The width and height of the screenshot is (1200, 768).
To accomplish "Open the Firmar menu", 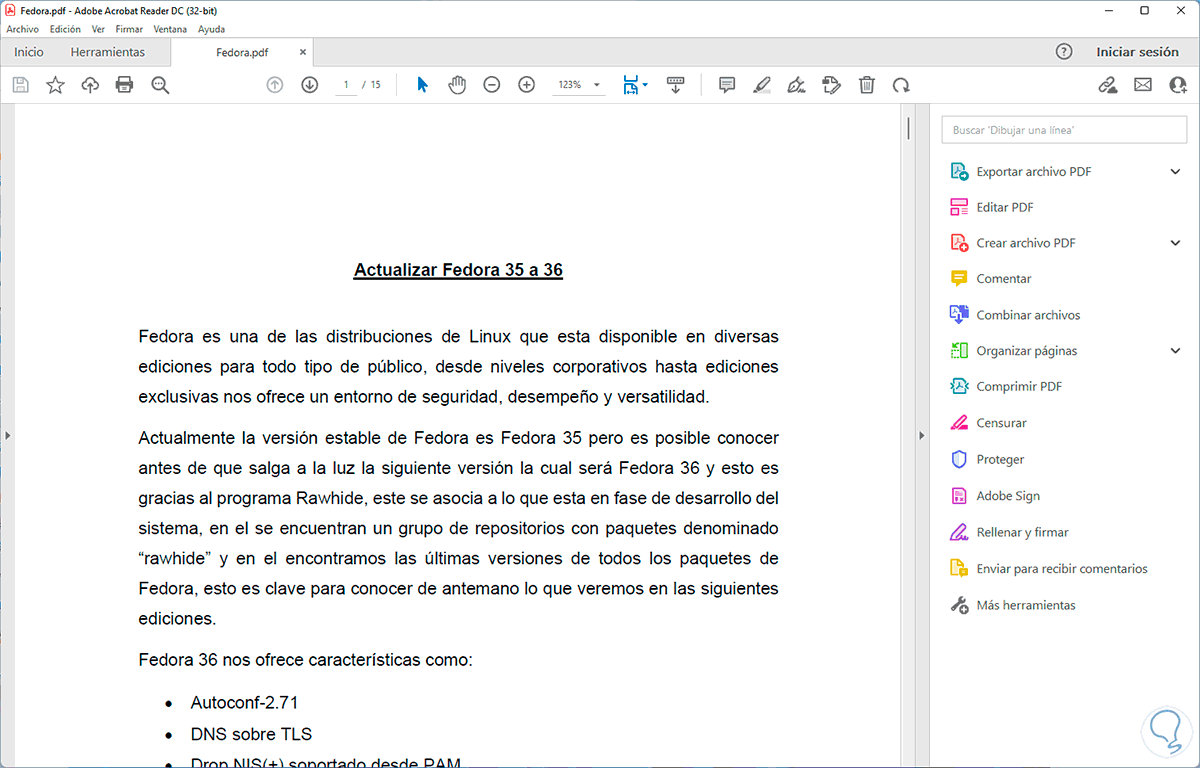I will point(129,29).
